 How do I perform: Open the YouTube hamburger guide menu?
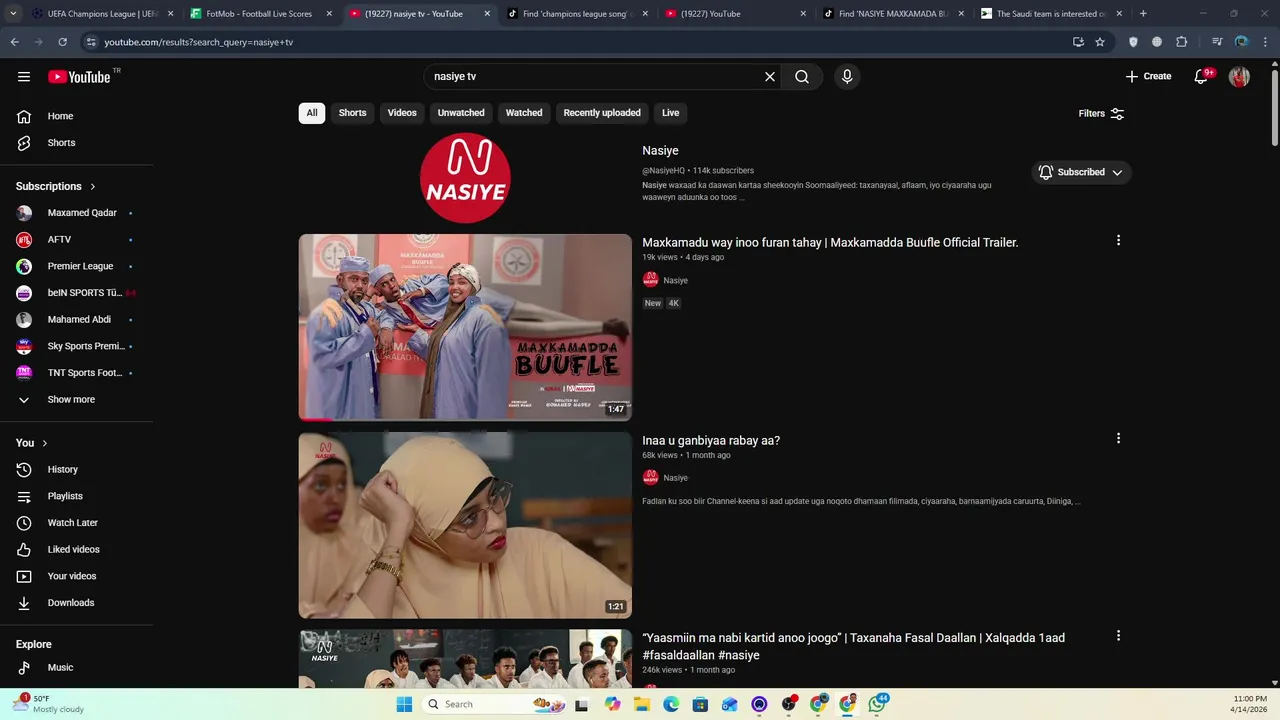pyautogui.click(x=24, y=77)
